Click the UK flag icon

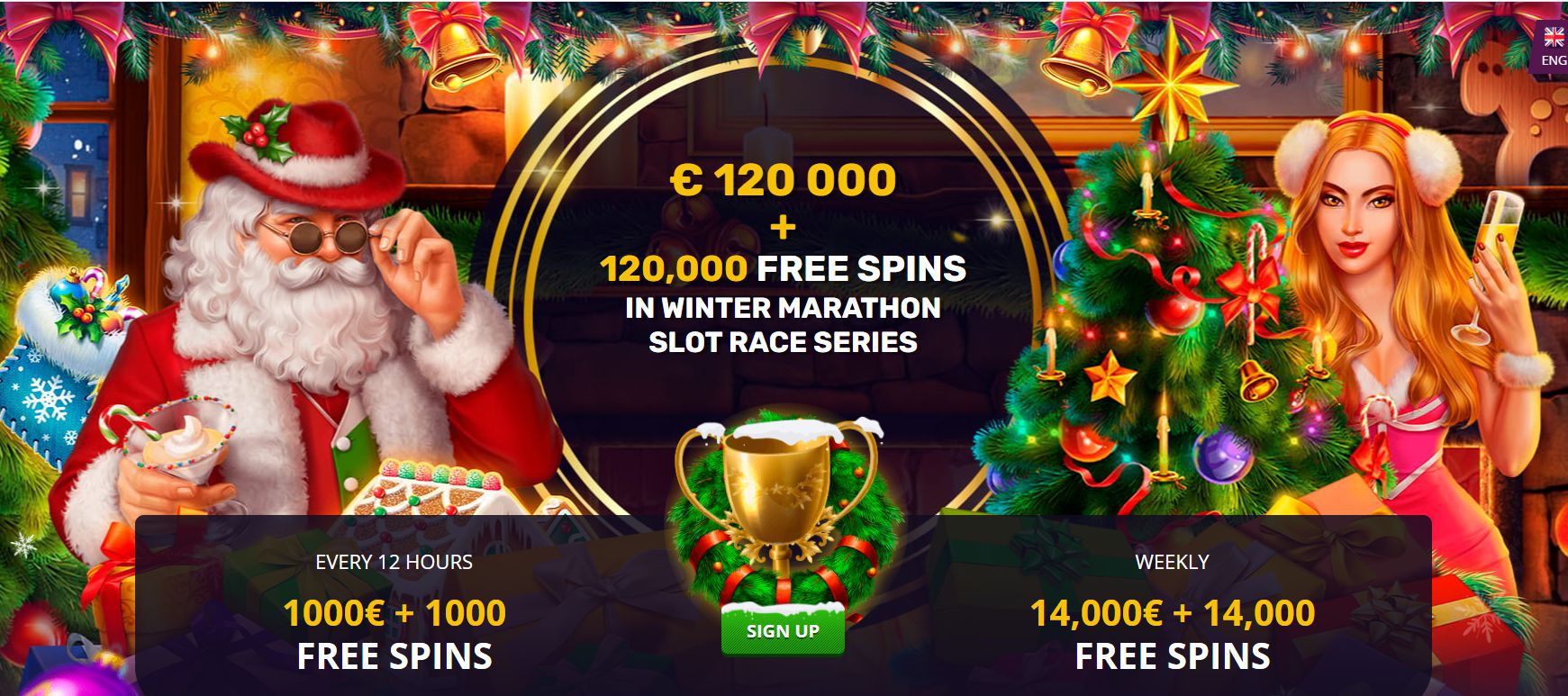tap(1554, 37)
